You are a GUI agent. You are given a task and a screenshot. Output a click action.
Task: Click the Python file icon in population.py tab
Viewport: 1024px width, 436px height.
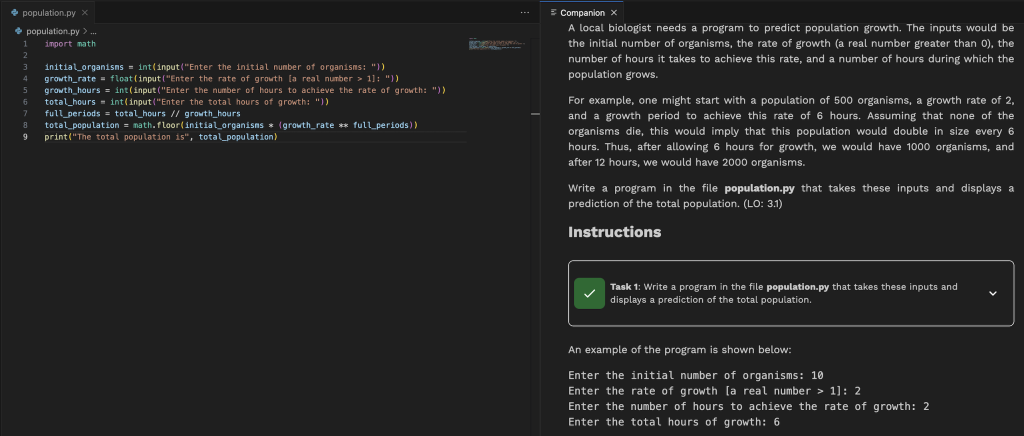point(14,12)
